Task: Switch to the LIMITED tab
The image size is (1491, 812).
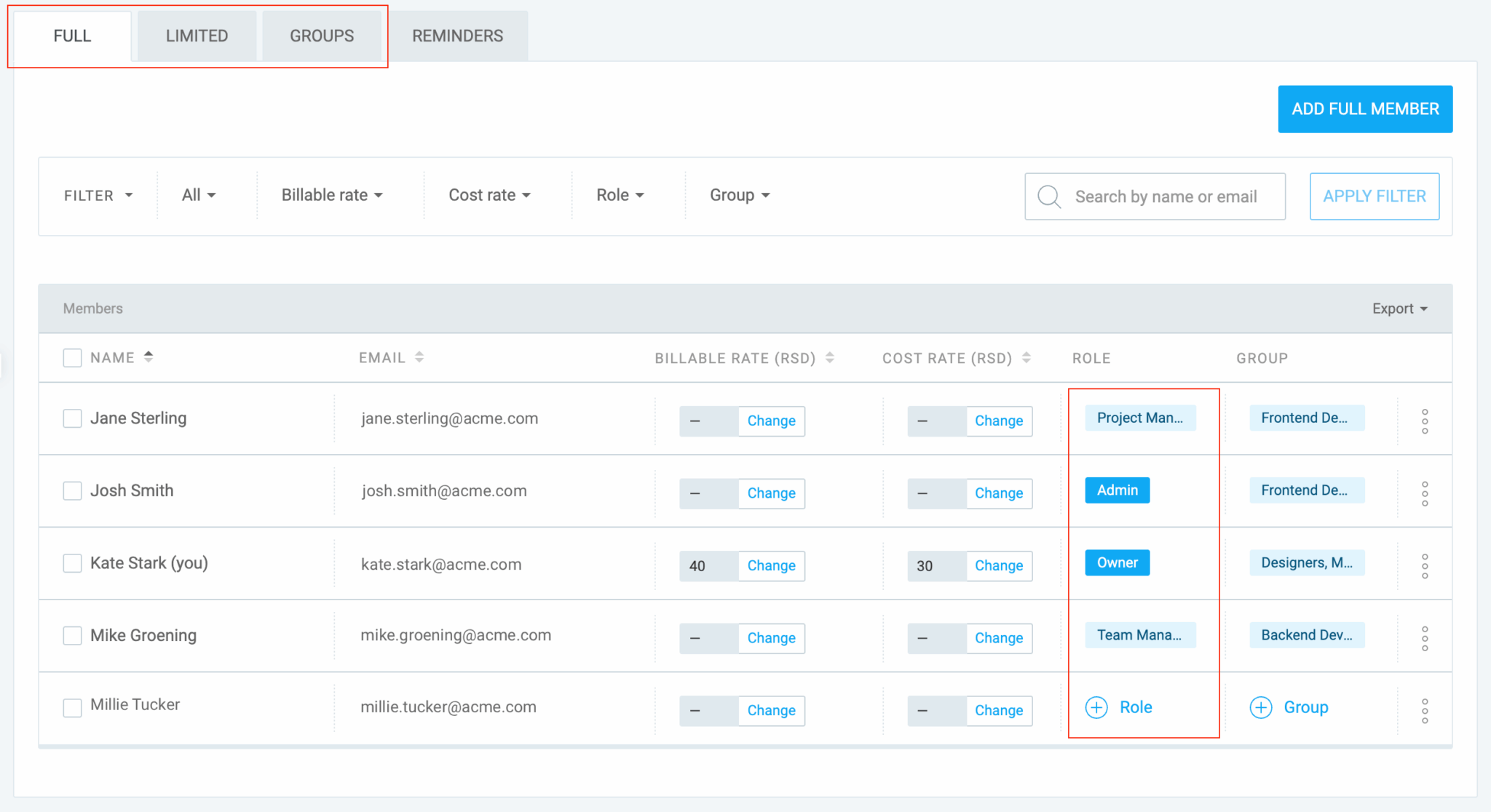Action: click(x=197, y=36)
